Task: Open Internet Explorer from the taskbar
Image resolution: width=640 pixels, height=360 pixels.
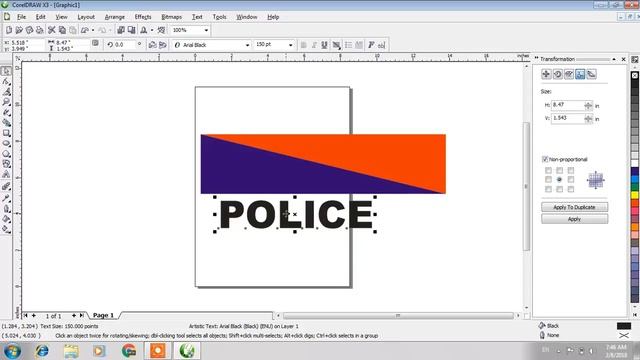Action: [42, 351]
